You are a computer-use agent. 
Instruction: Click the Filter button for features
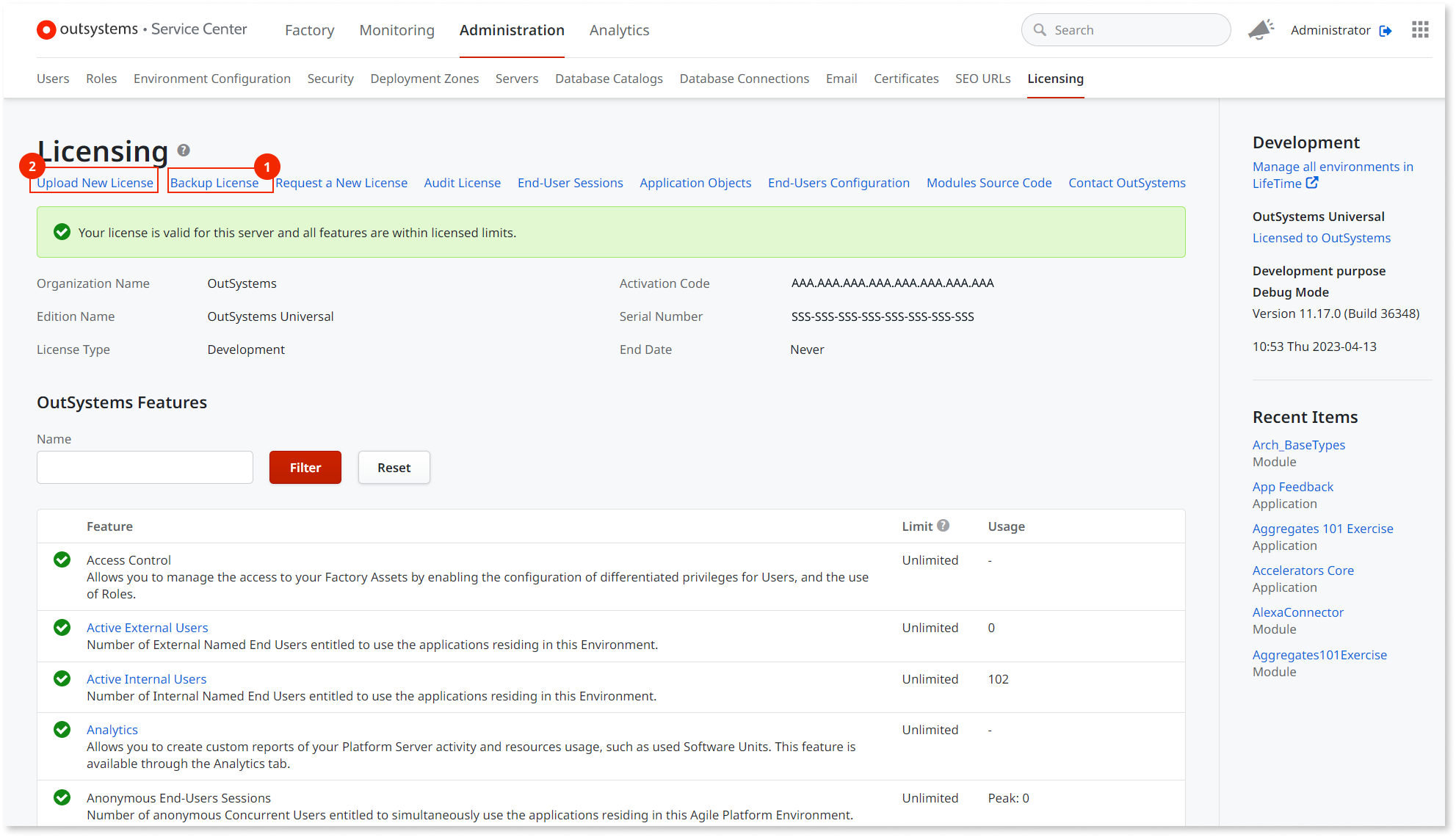tap(305, 467)
